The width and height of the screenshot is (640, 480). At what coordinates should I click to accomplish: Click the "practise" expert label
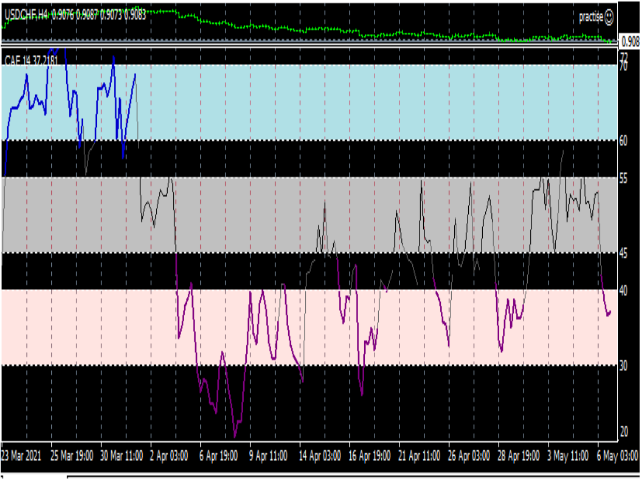tap(591, 18)
